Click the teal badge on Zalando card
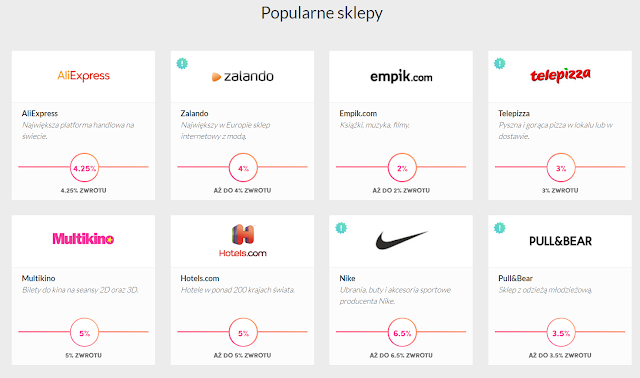The image size is (640, 378). click(x=182, y=63)
